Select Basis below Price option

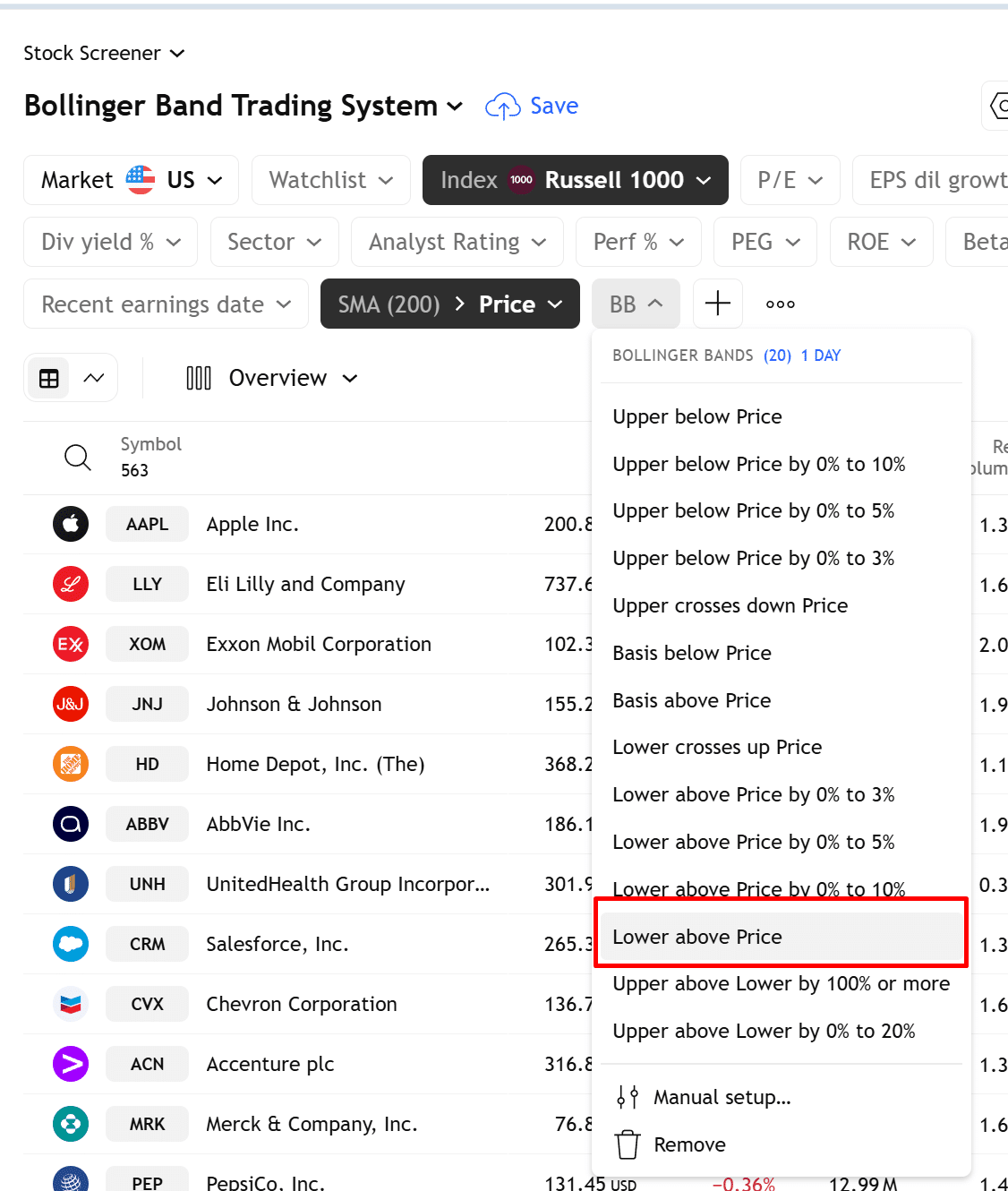[x=781, y=653]
